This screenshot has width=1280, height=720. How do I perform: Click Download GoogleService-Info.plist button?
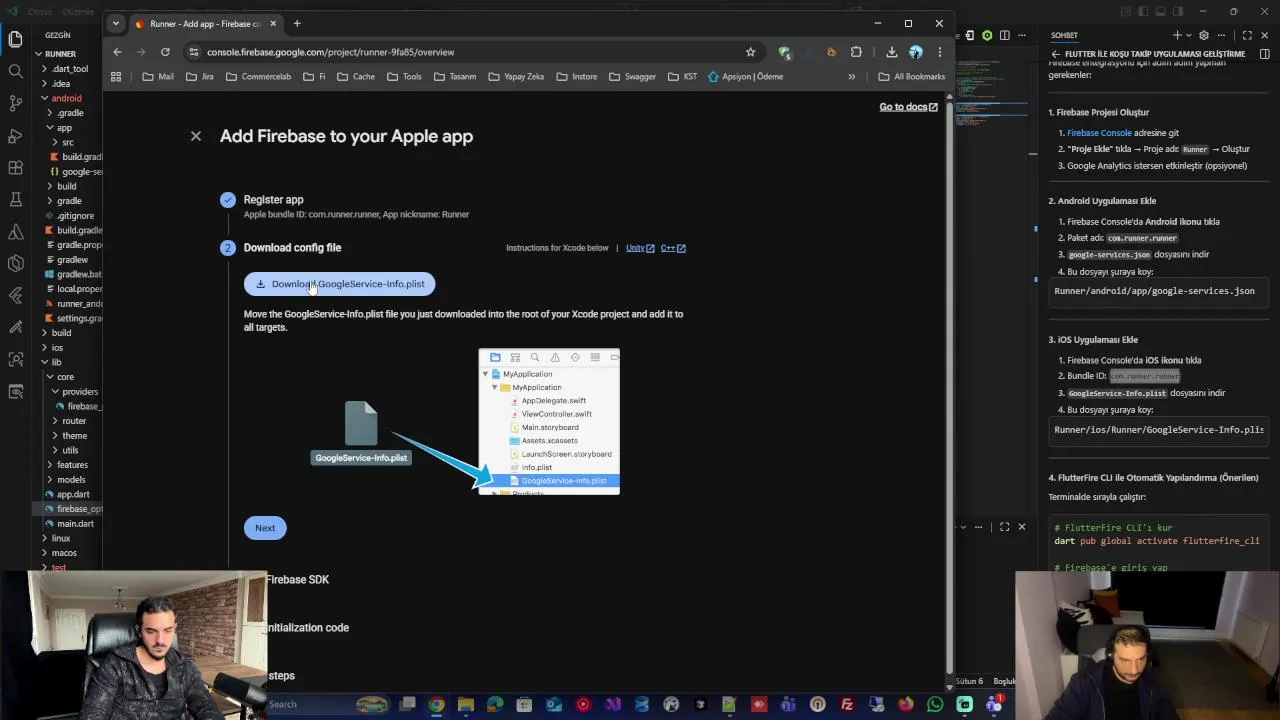339,284
